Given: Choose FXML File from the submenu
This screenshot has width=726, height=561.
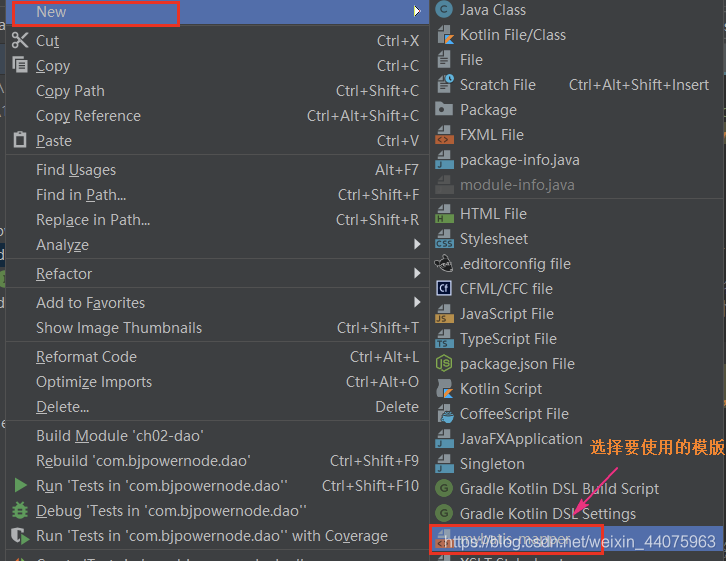Looking at the screenshot, I should (576, 135).
